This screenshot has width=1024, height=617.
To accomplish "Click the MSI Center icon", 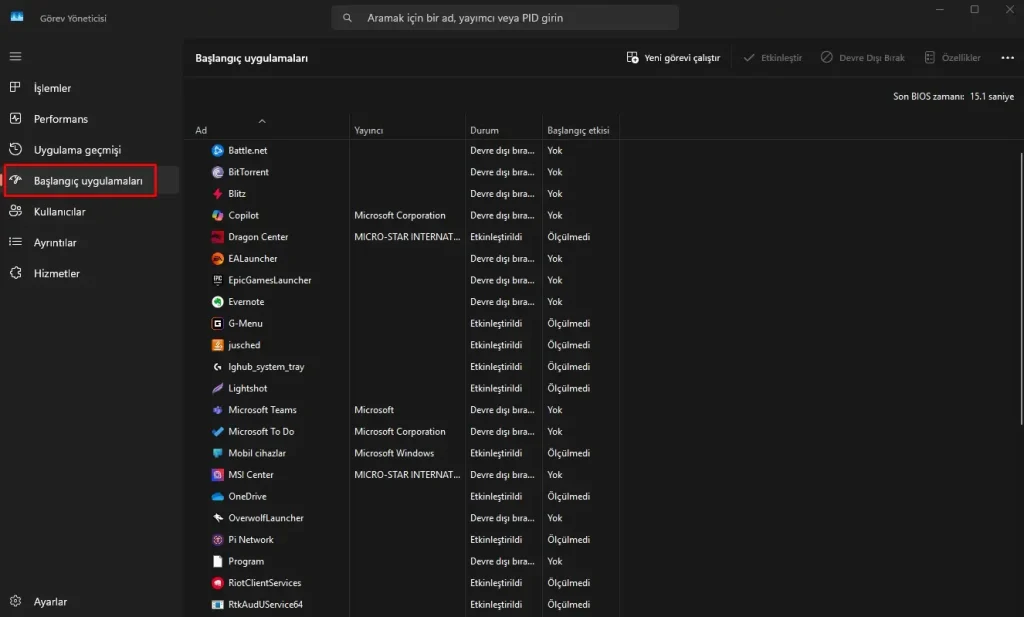I will [217, 475].
